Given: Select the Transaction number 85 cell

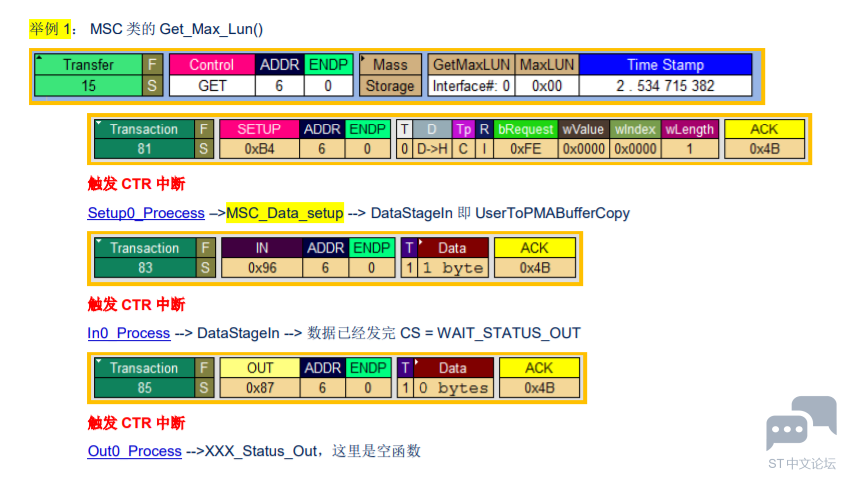Looking at the screenshot, I should coord(144,388).
